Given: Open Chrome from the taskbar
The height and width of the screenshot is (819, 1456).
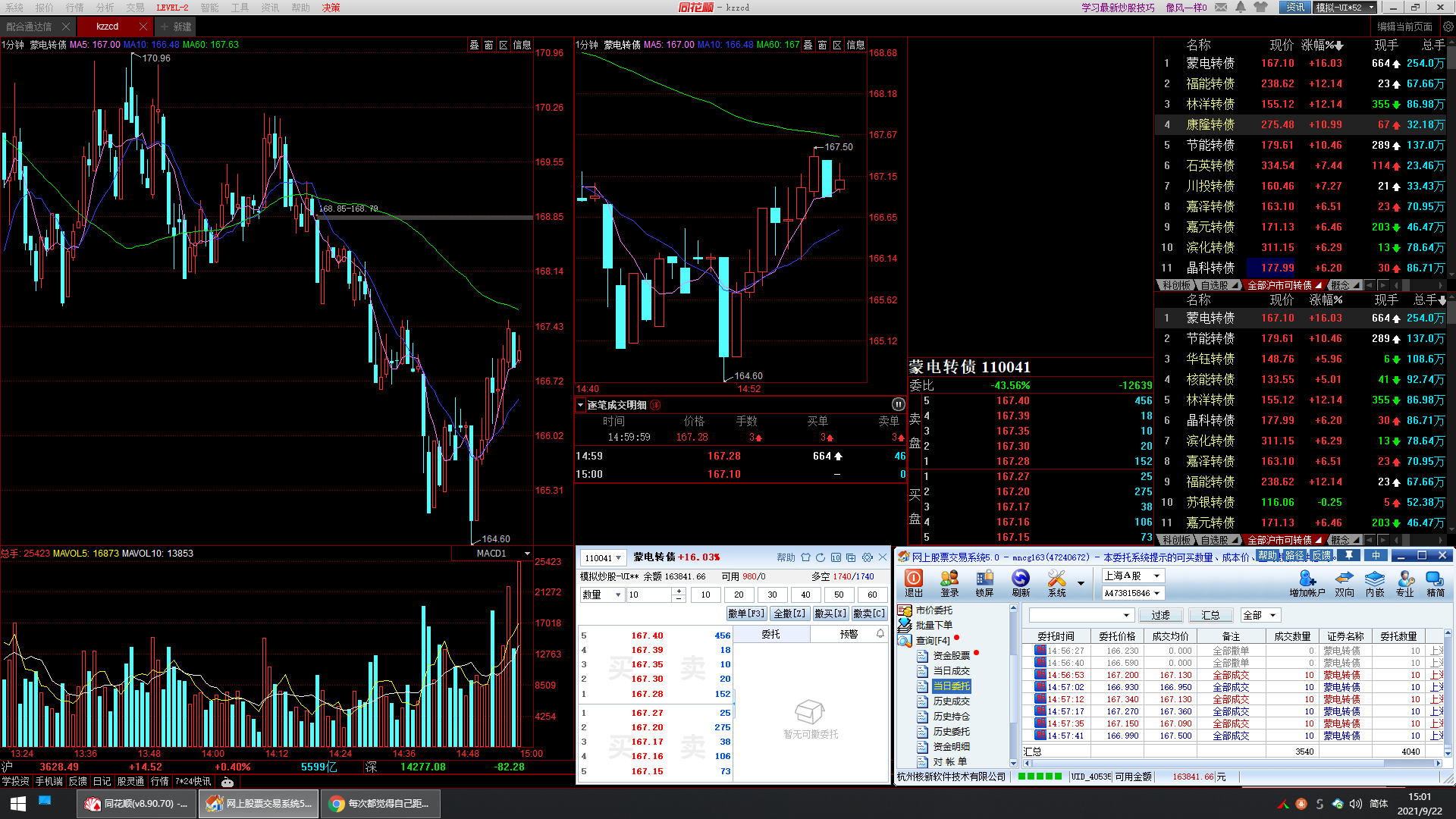Looking at the screenshot, I should 380,803.
